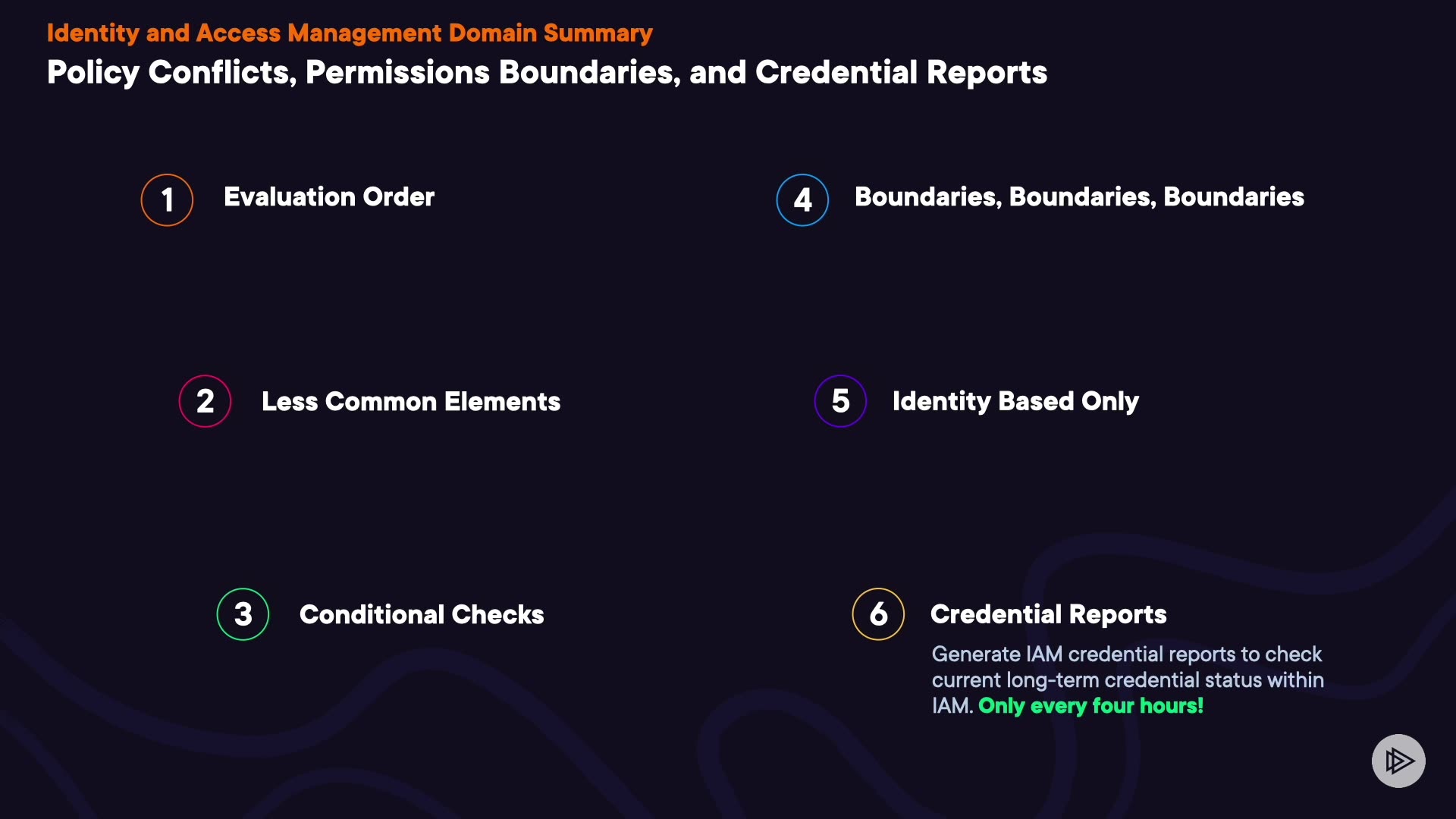This screenshot has height=819, width=1456.
Task: Click the 'Generate IAM credential reports' description line
Action: pyautogui.click(x=1126, y=654)
